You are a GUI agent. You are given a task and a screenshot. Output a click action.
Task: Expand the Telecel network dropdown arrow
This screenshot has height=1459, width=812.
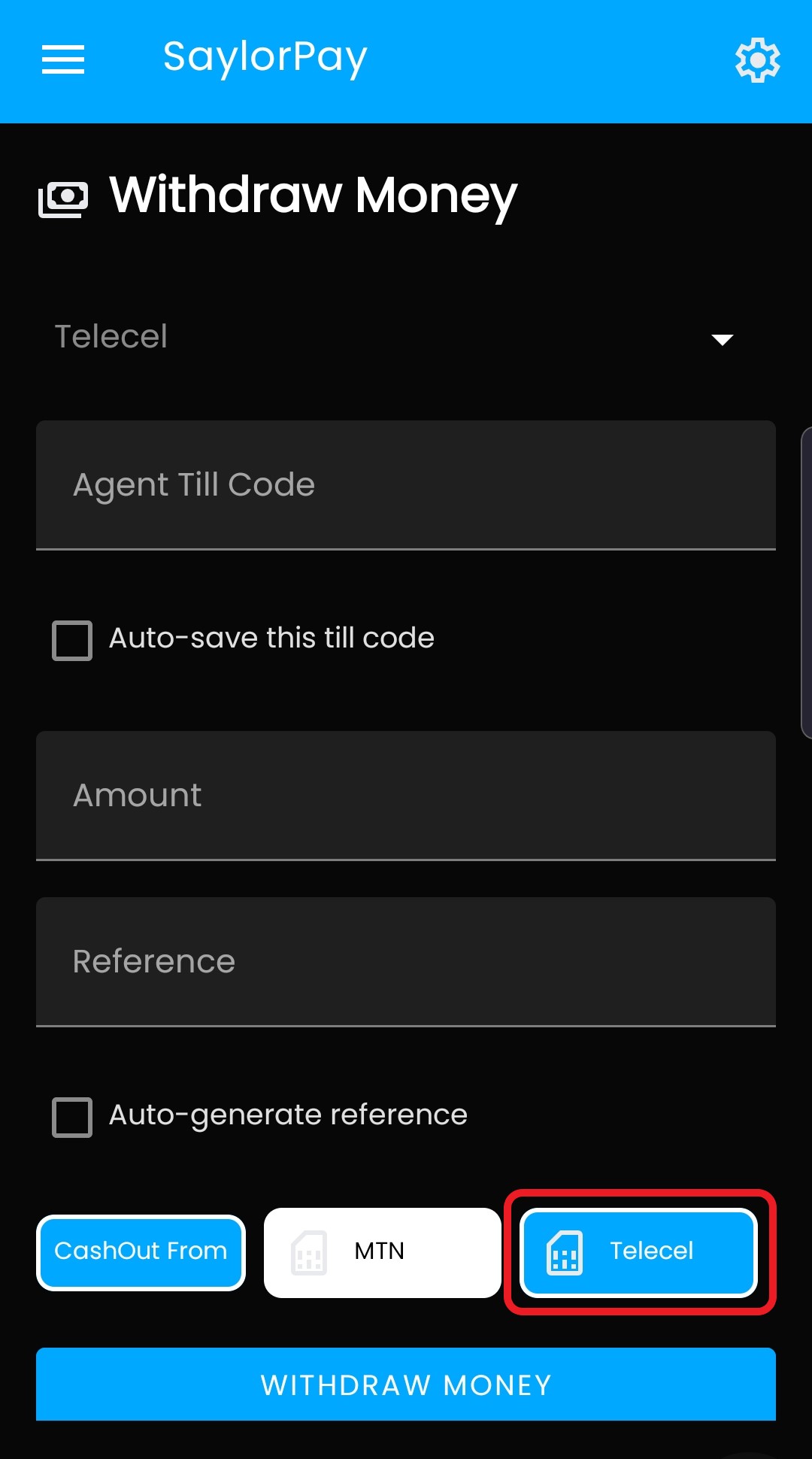723,340
